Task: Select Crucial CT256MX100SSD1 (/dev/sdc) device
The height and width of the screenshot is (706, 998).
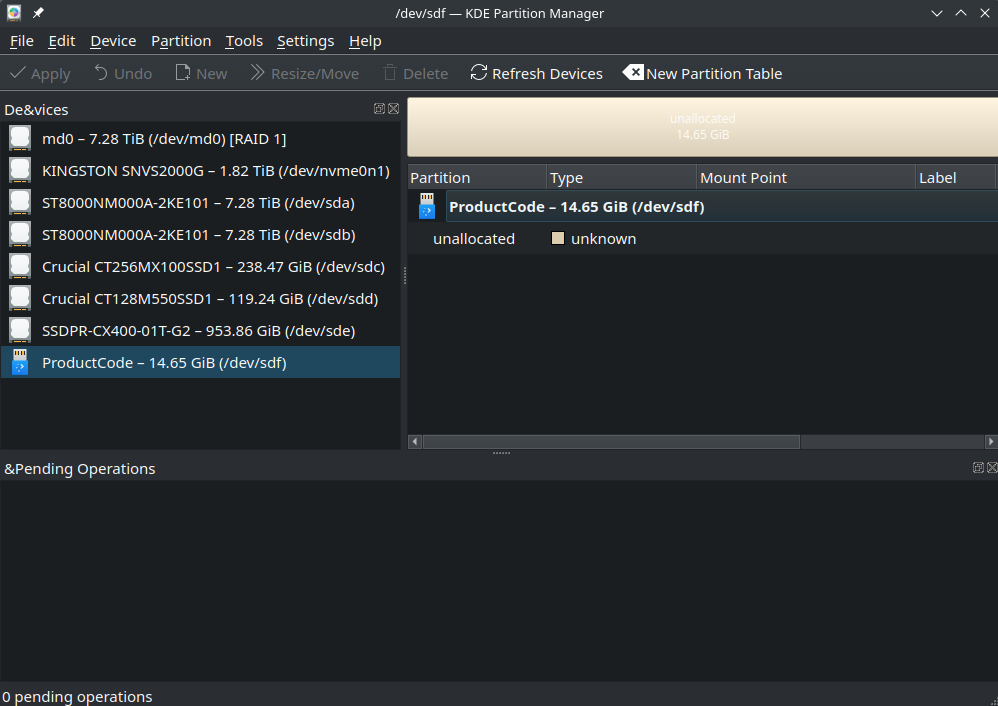Action: click(x=200, y=266)
